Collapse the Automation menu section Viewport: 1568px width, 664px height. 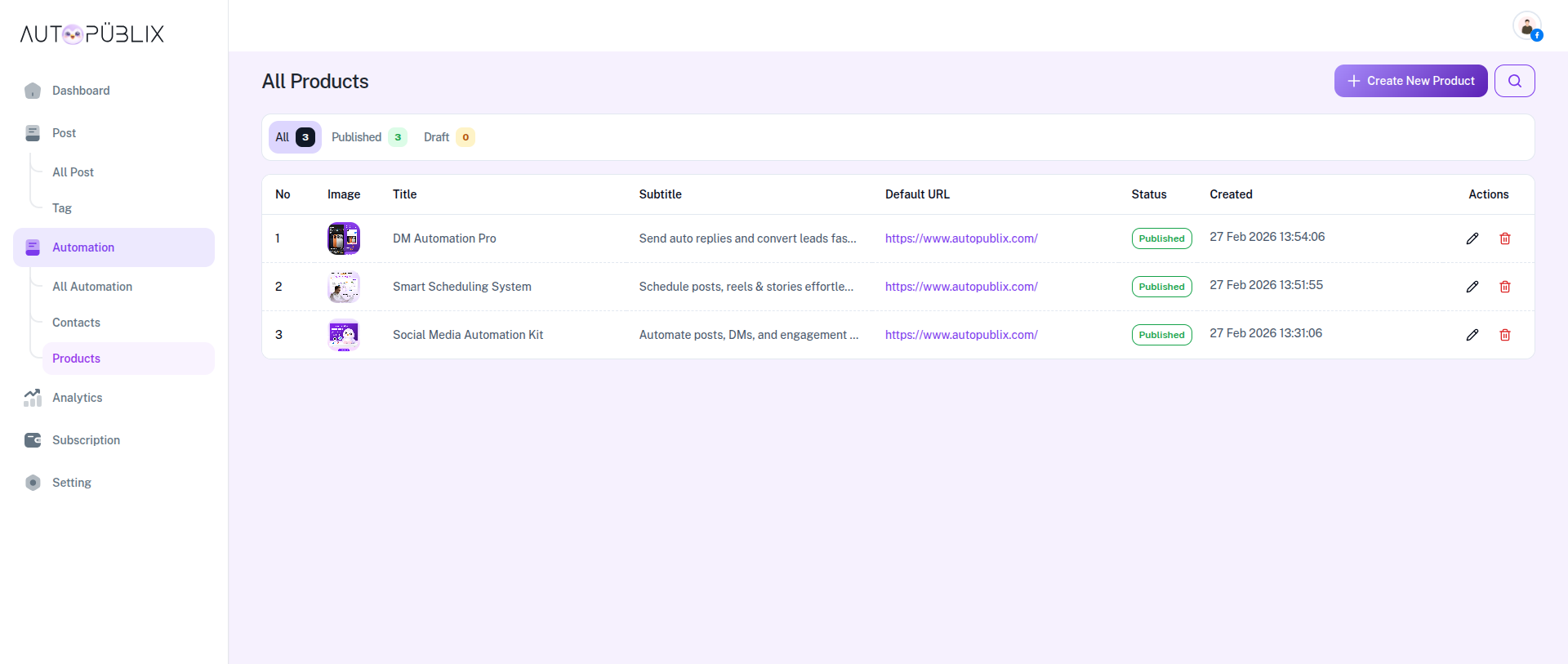pyautogui.click(x=114, y=247)
